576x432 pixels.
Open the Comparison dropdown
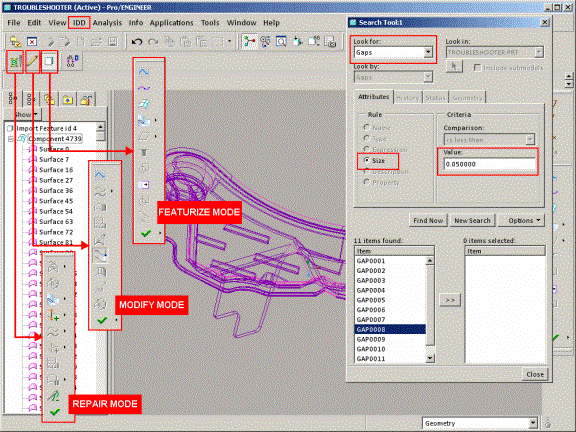click(x=530, y=140)
